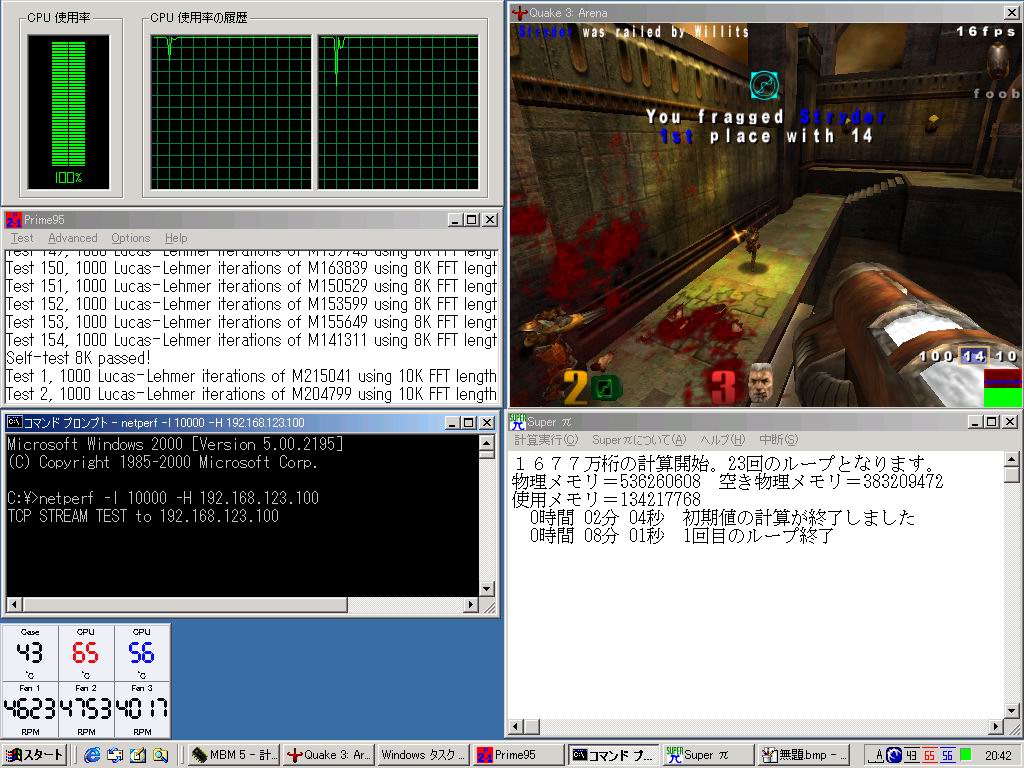Click command prompt vertical scrollbar up arrow
The image size is (1024, 768).
click(487, 443)
